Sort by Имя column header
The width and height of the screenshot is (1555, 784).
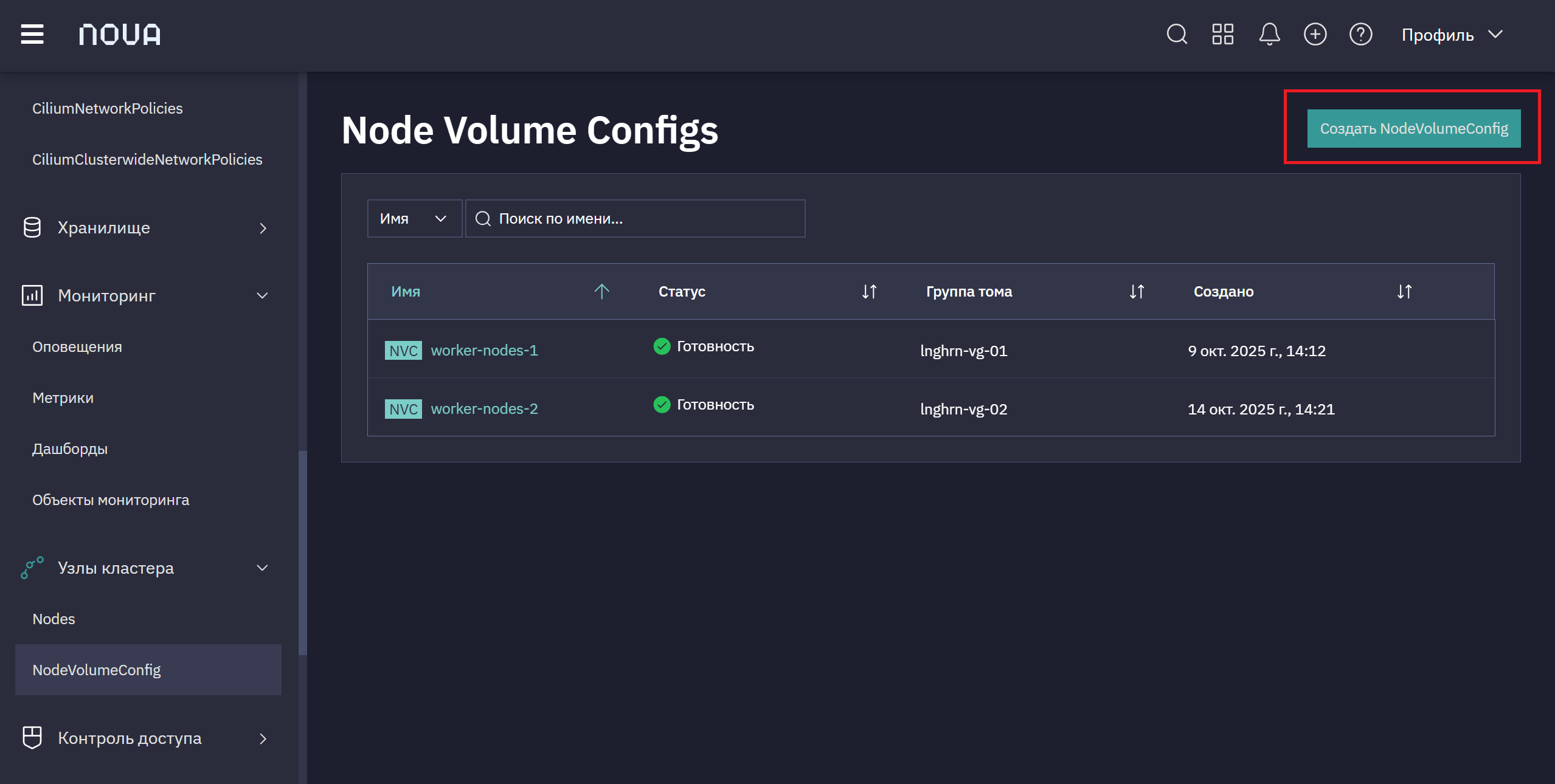tap(406, 291)
